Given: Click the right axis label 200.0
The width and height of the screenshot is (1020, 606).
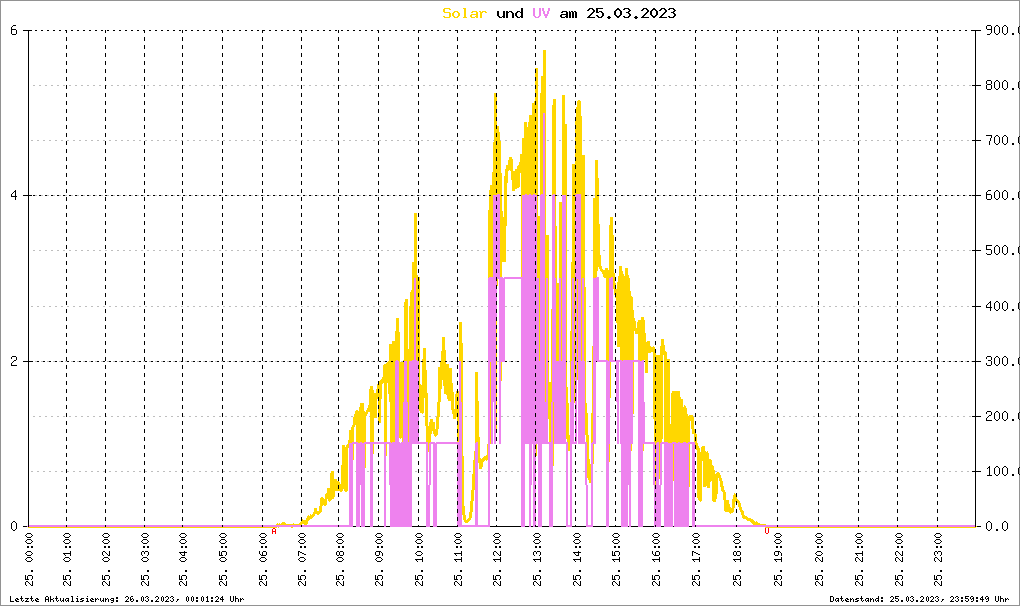Looking at the screenshot, I should pyautogui.click(x=1002, y=416).
